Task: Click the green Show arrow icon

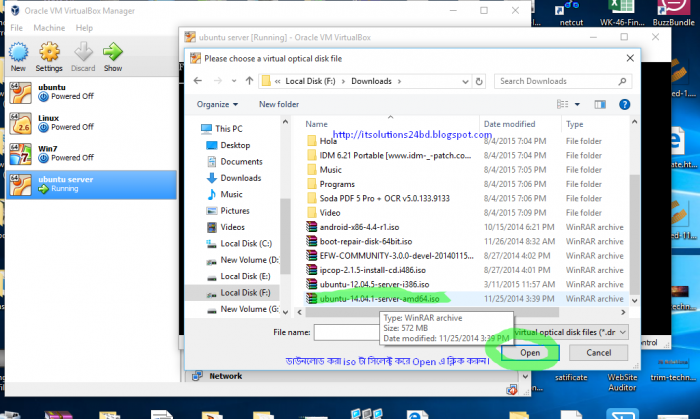Action: (x=112, y=52)
